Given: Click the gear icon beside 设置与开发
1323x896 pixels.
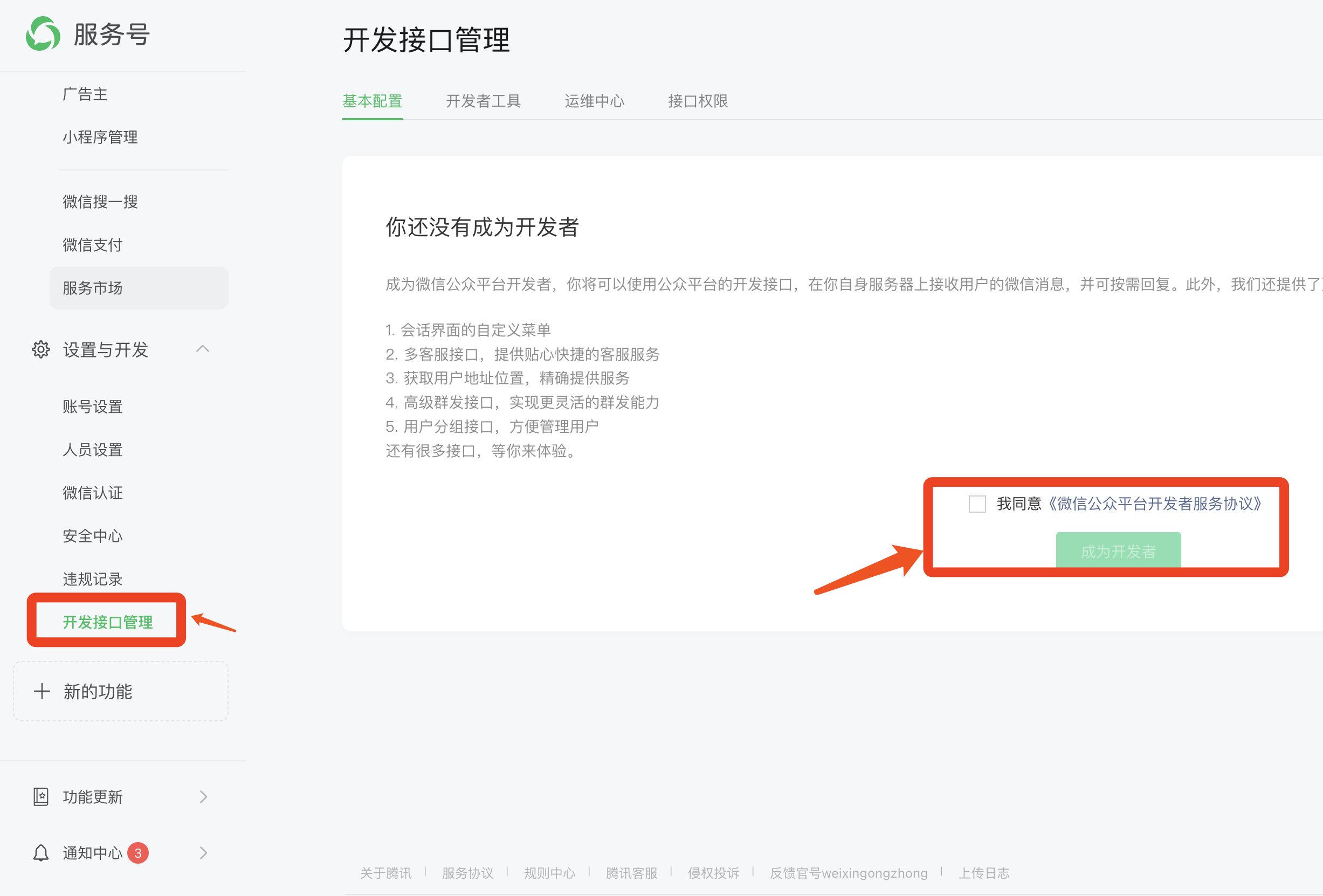Looking at the screenshot, I should tap(40, 349).
